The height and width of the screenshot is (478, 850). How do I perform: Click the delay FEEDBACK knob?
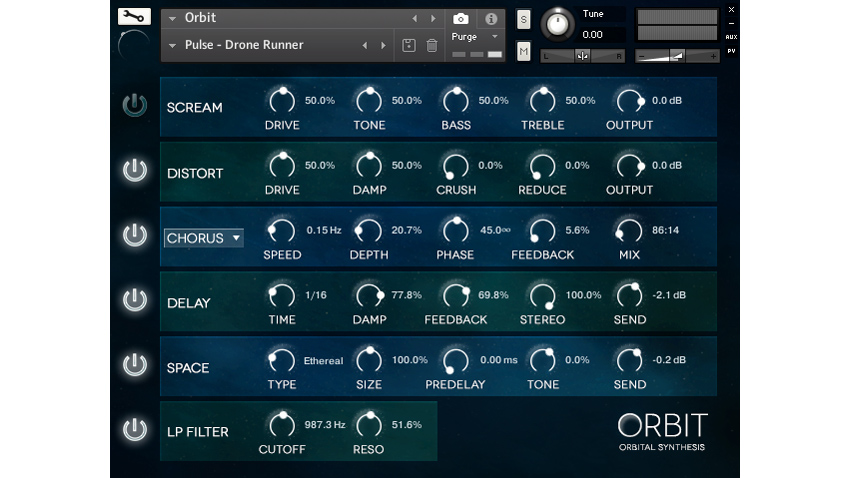pyautogui.click(x=455, y=295)
